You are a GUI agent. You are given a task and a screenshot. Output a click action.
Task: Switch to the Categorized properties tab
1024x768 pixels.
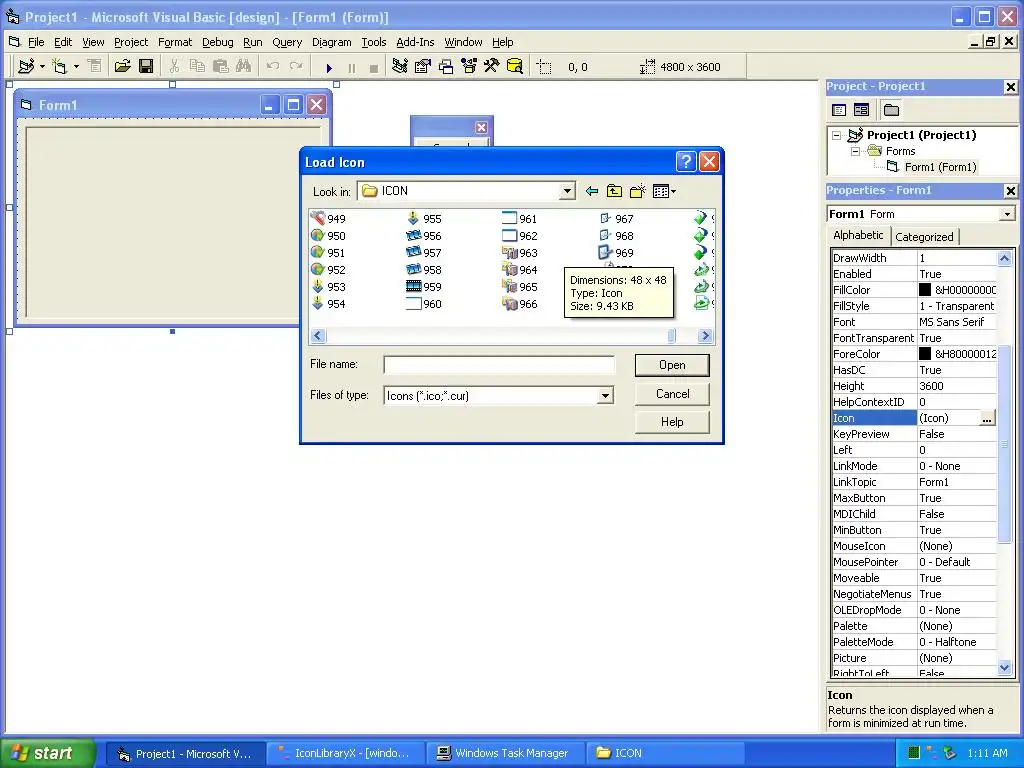924,237
